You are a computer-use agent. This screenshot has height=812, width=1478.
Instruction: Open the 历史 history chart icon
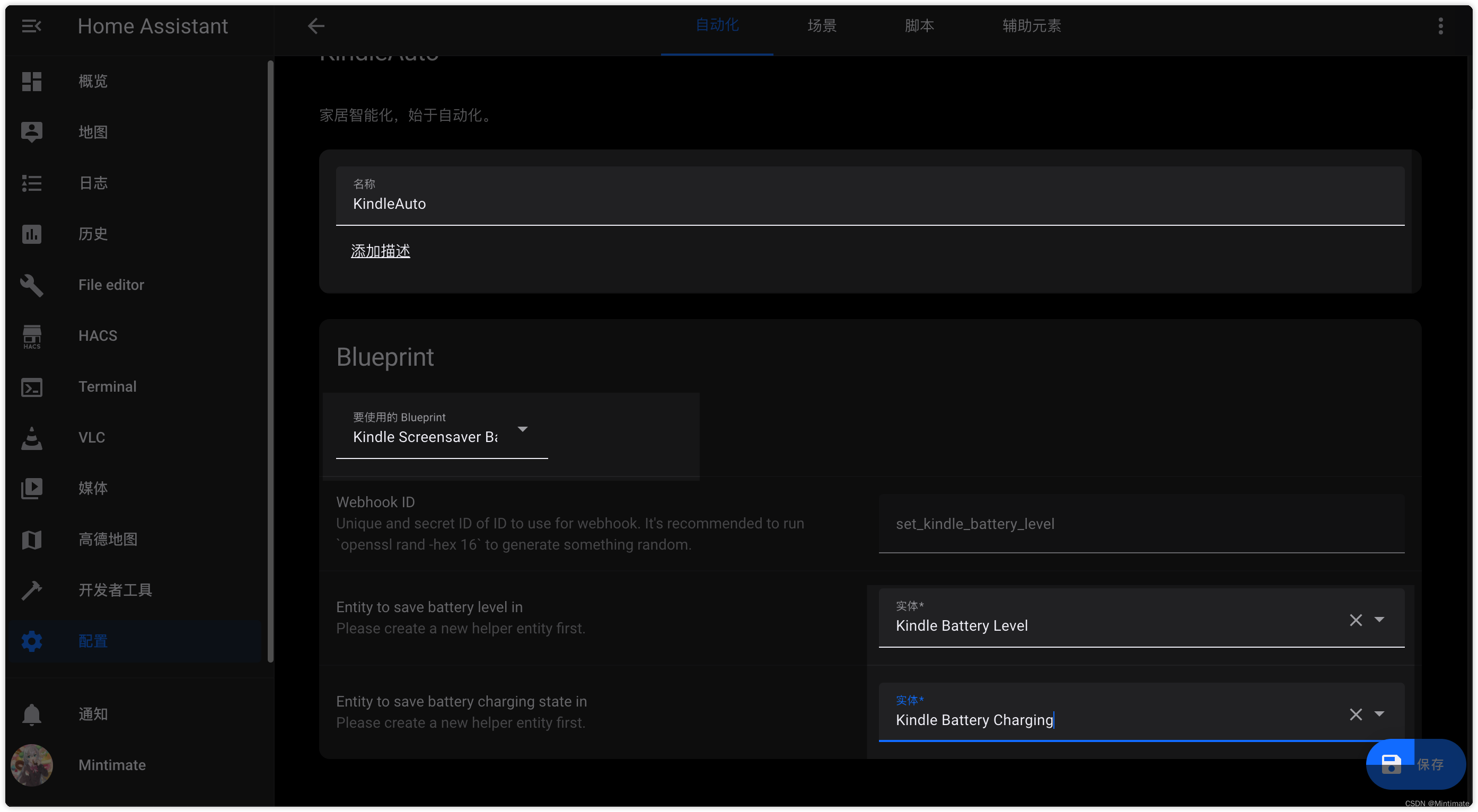pyautogui.click(x=32, y=233)
